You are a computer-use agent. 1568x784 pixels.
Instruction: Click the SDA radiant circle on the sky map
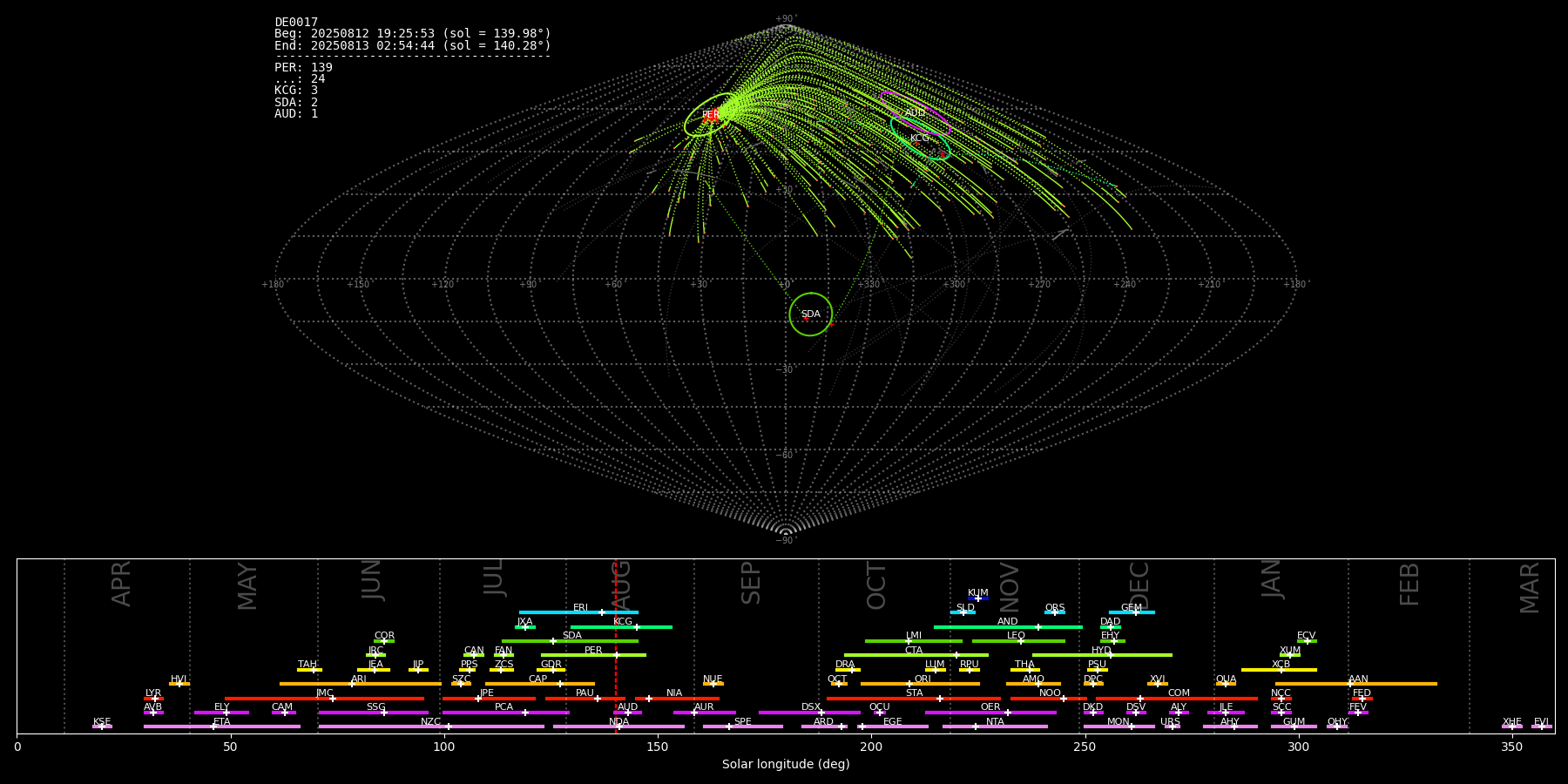pyautogui.click(x=810, y=314)
